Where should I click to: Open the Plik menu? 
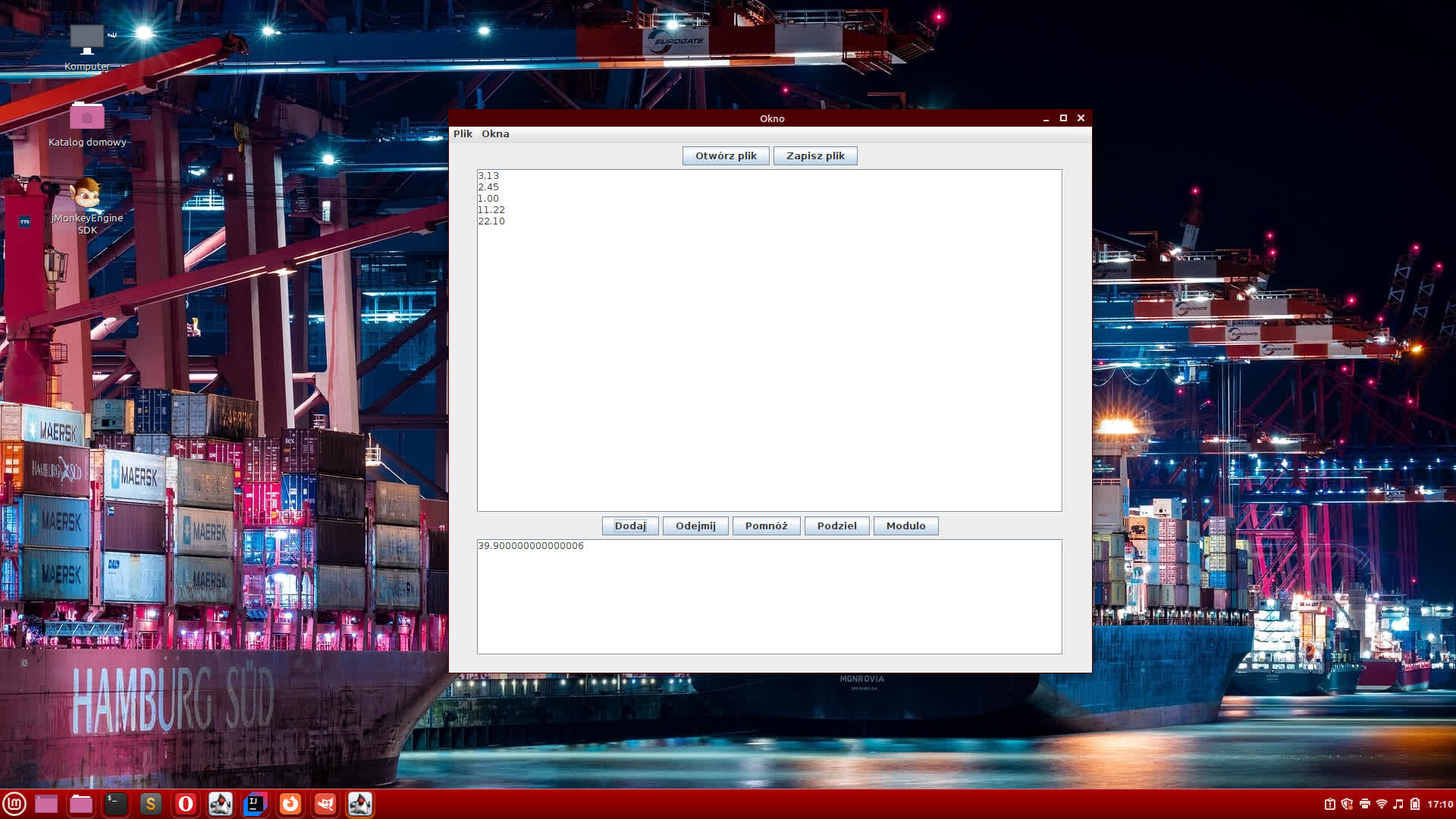[x=463, y=133]
